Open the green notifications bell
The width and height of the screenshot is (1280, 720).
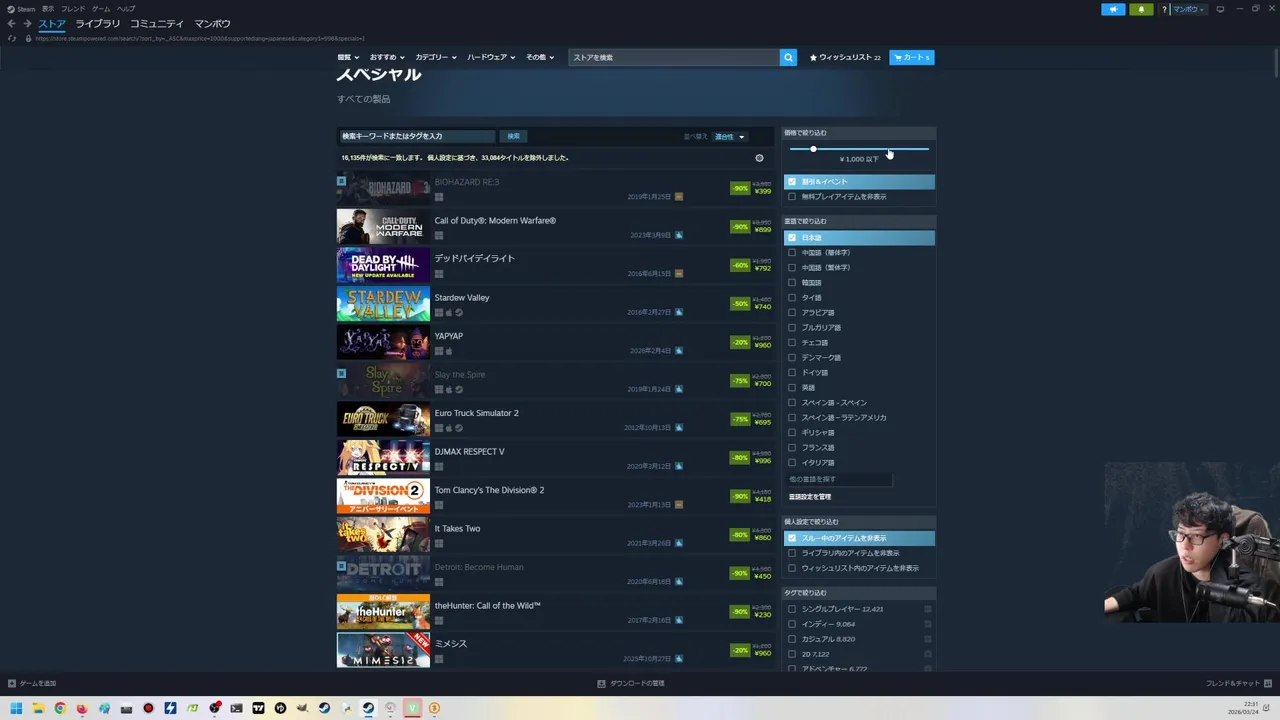click(1141, 9)
